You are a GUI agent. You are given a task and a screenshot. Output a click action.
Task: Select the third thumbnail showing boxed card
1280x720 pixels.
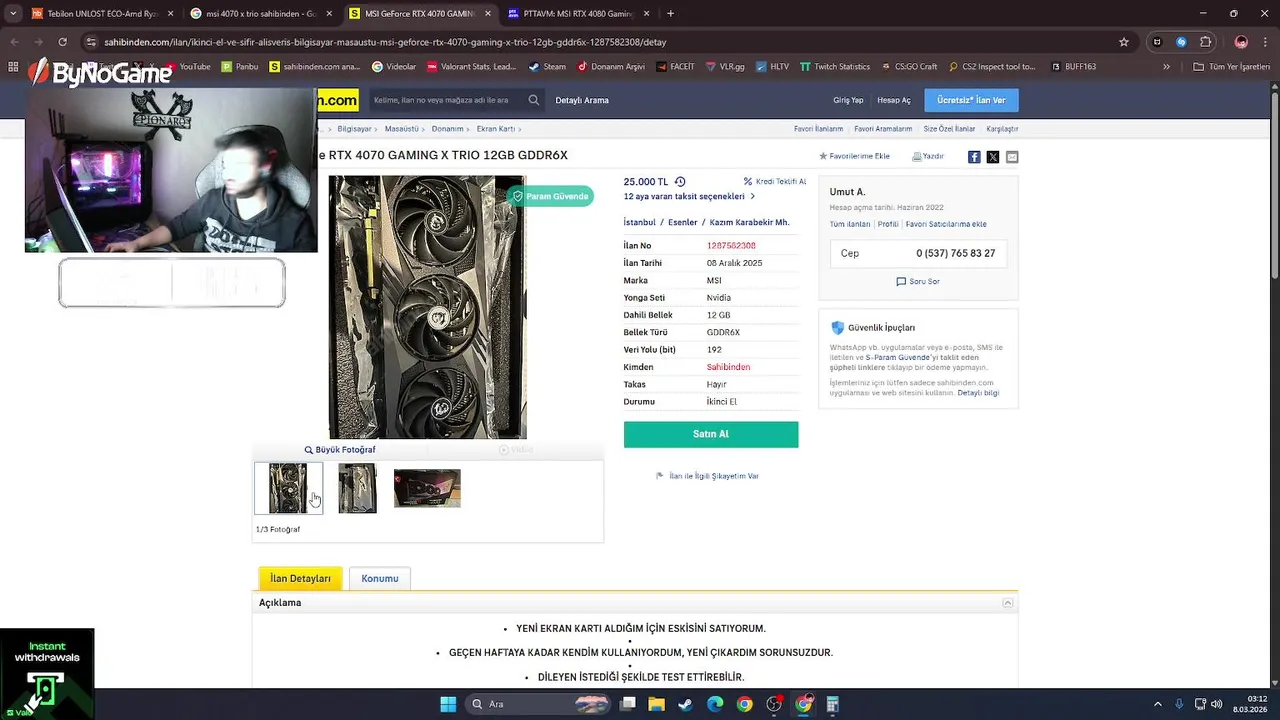[427, 488]
